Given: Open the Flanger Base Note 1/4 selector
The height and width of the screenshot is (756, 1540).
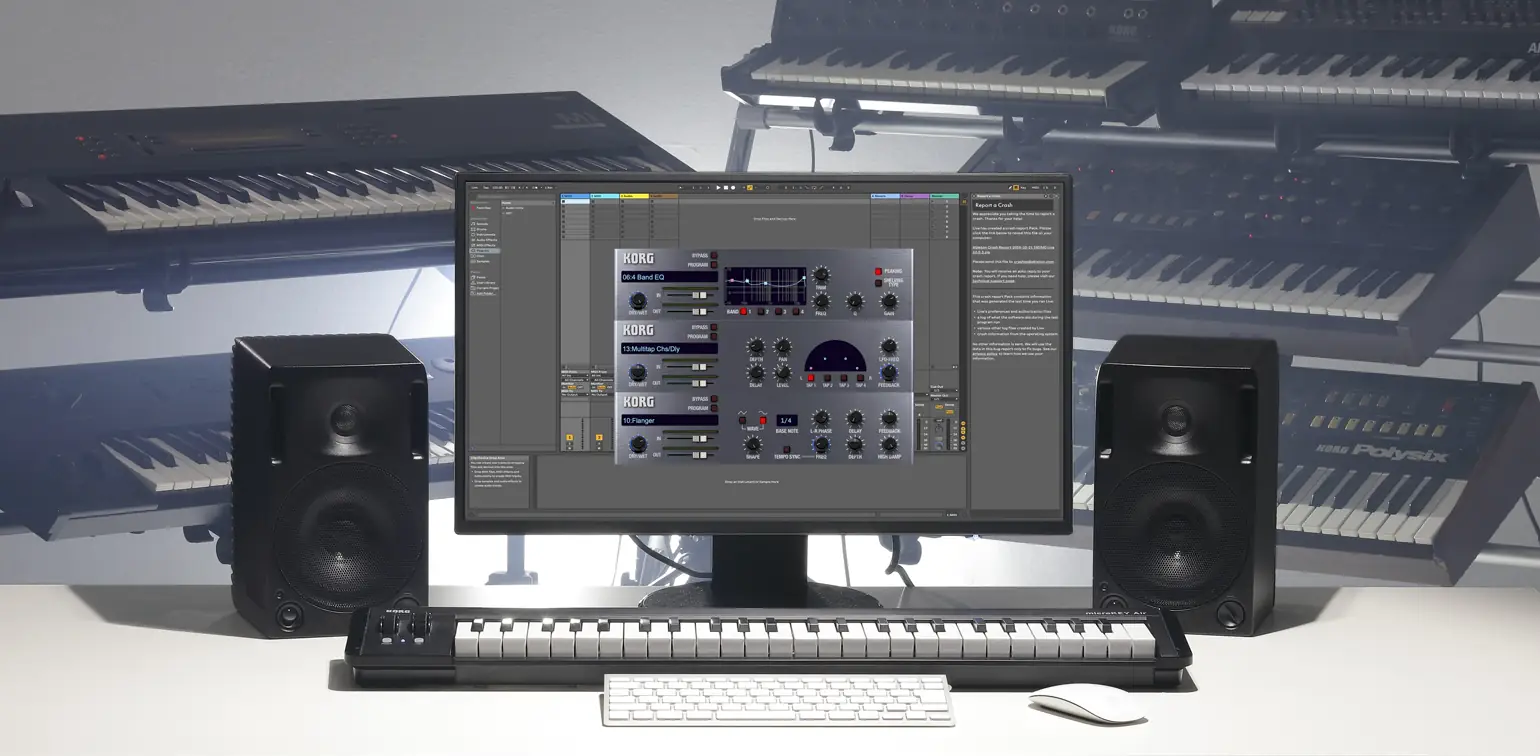Looking at the screenshot, I should click(x=787, y=420).
